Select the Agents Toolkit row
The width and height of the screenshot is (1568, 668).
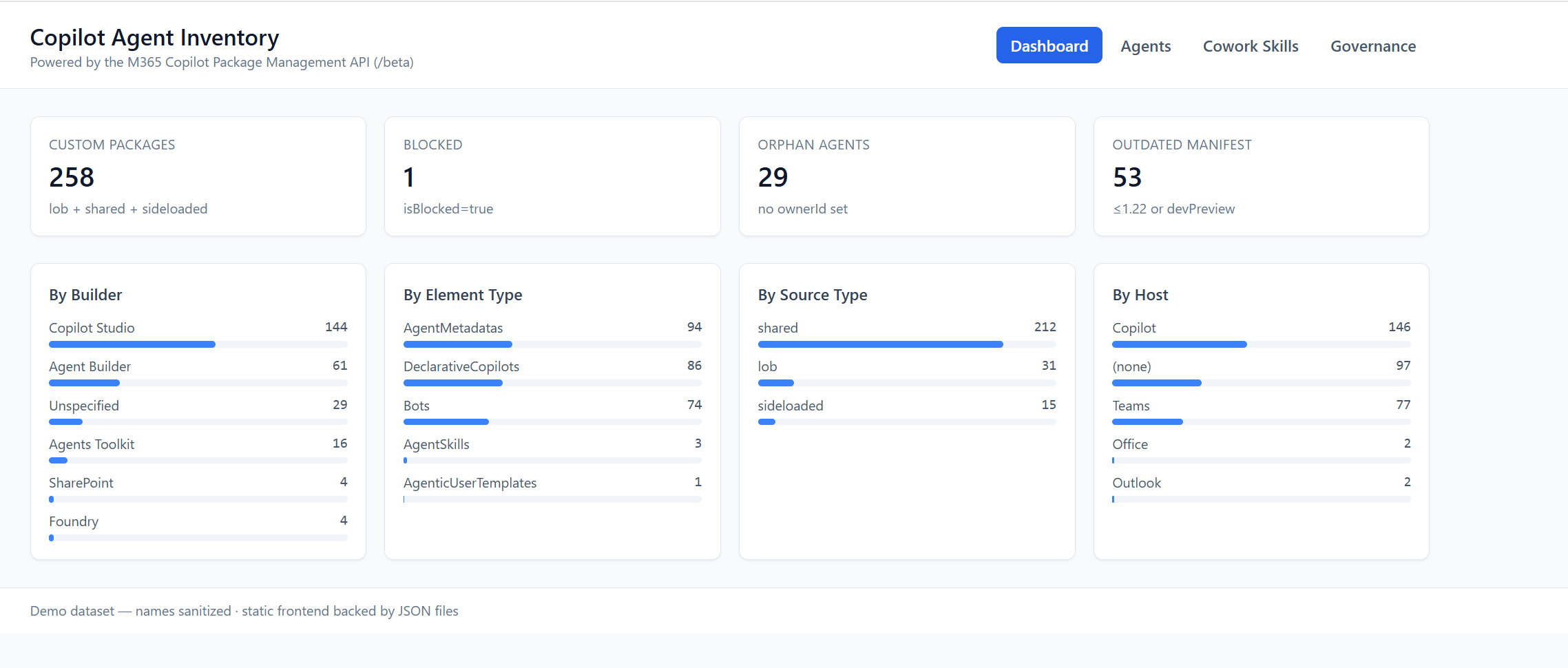198,450
